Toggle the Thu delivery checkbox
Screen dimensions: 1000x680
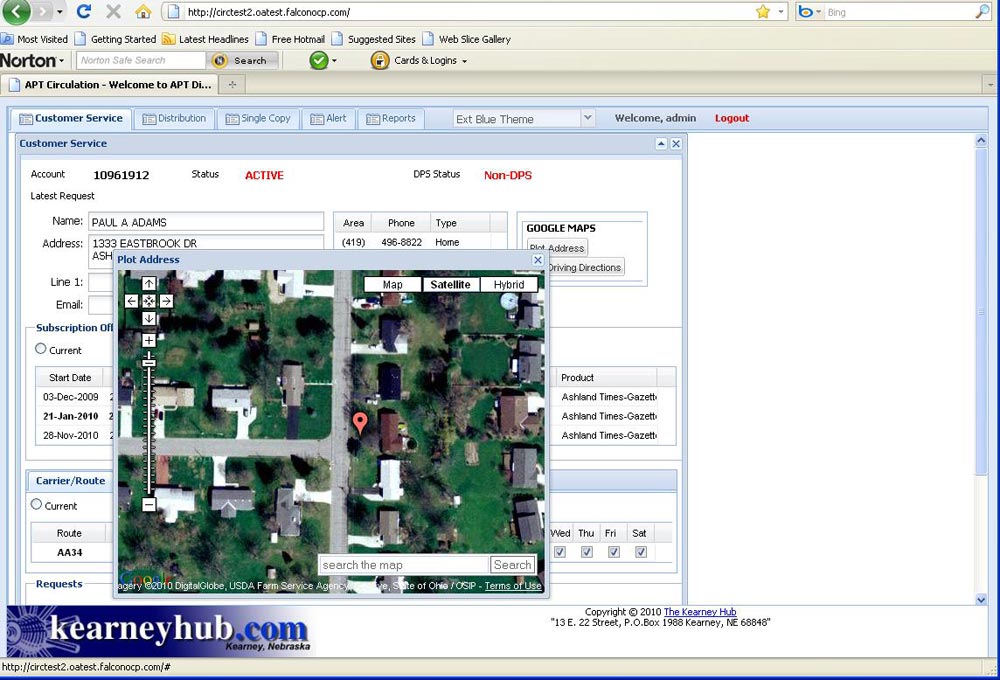coord(587,552)
